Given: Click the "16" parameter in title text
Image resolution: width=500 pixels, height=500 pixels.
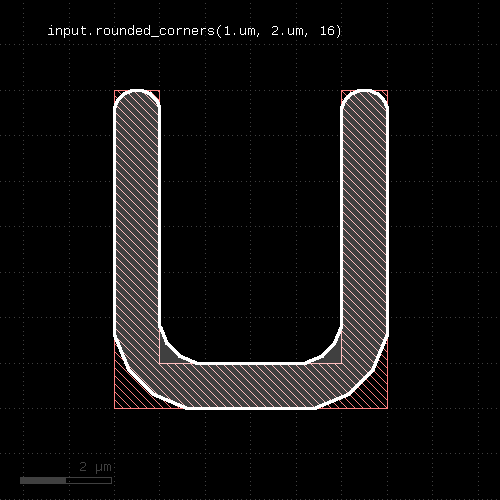Looking at the screenshot, I should 327,31.
